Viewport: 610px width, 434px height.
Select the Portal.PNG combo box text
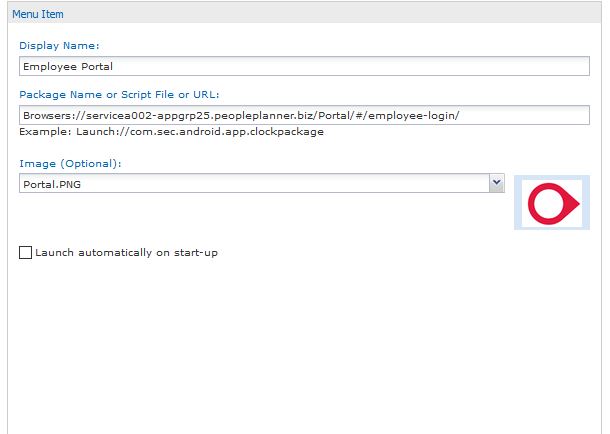pyautogui.click(x=60, y=184)
